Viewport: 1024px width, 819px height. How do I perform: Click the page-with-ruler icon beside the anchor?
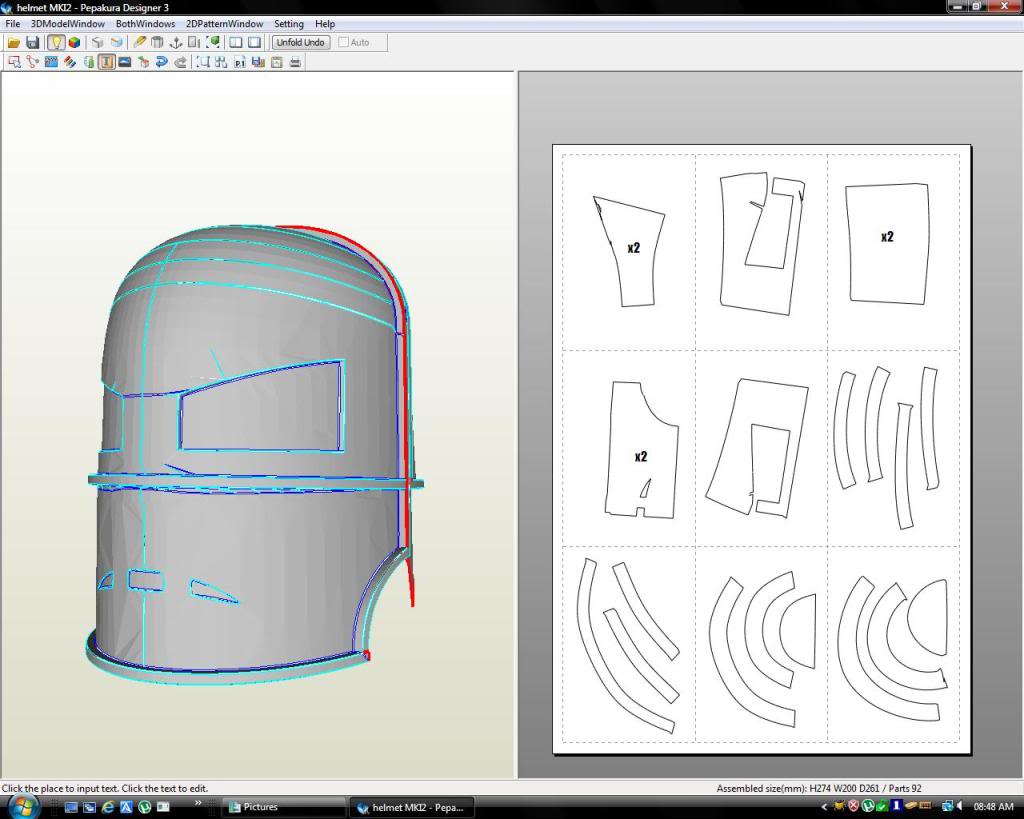(x=194, y=42)
